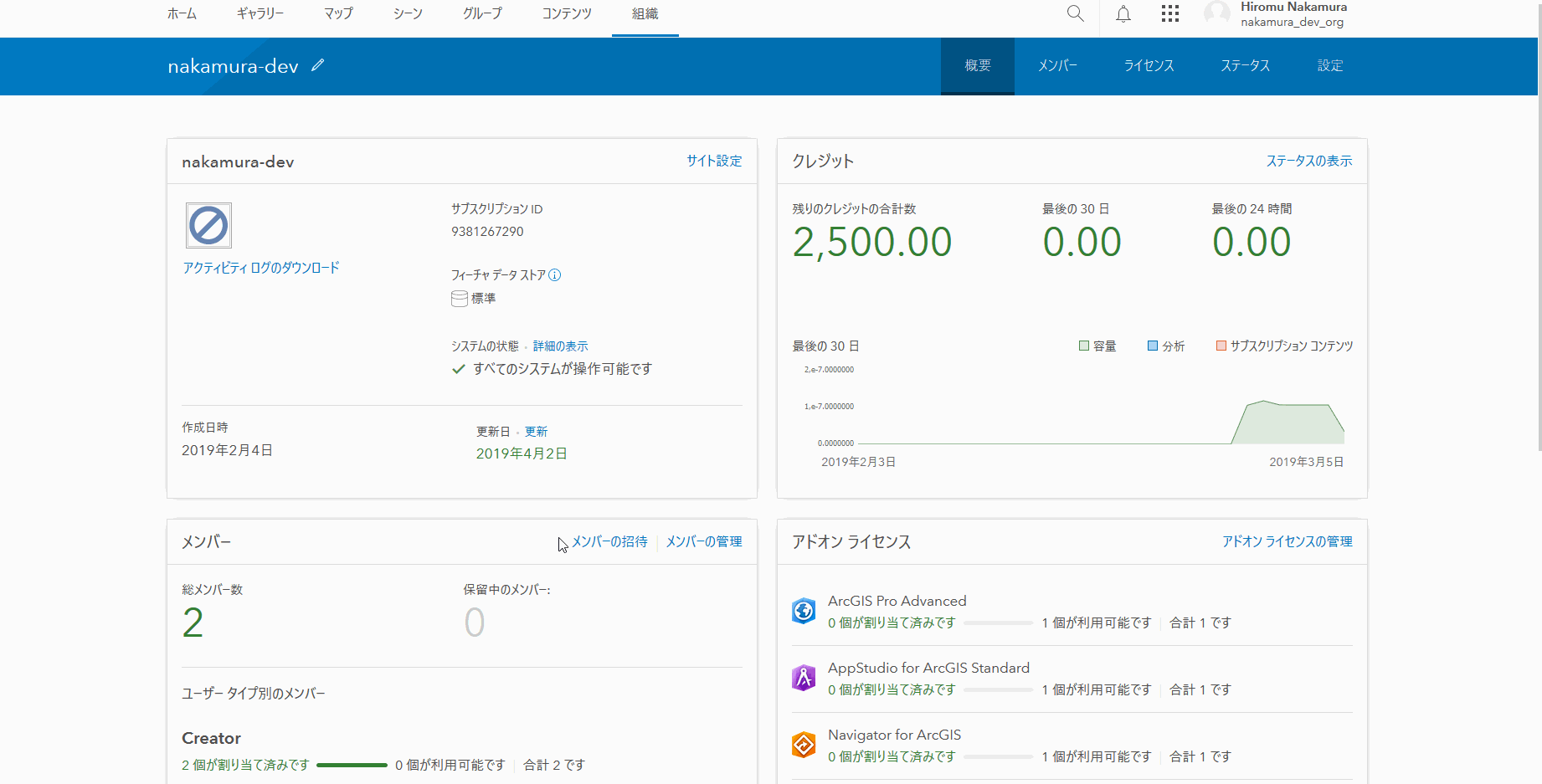Click the ArcGIS Pro Advanced license name
Image resolution: width=1542 pixels, height=784 pixels.
897,601
